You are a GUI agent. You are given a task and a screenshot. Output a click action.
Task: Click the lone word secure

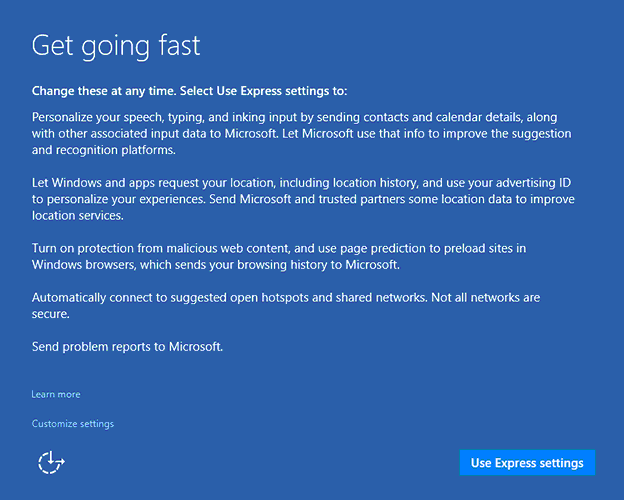(x=51, y=314)
